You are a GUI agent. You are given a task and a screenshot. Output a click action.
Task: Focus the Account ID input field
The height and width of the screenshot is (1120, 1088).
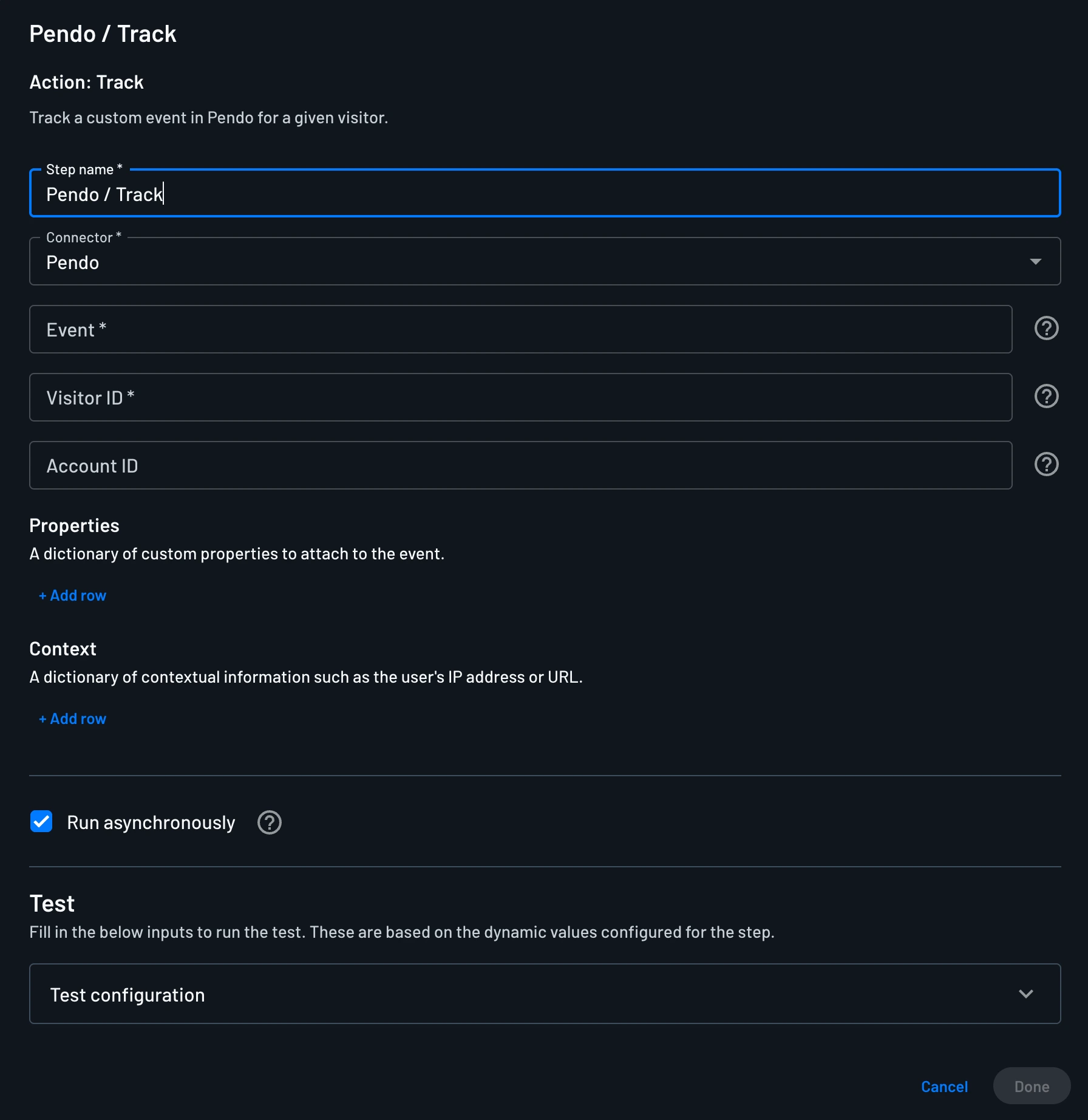pos(520,465)
